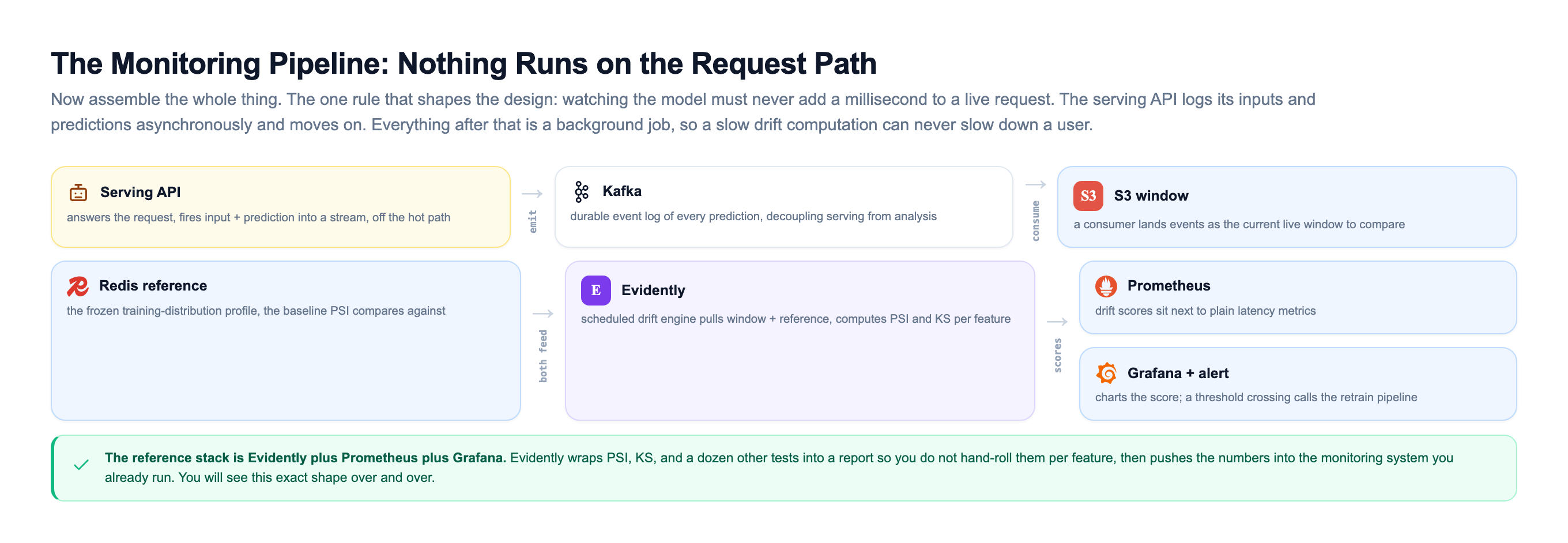Click the red S3 badge icon
Image resolution: width=1568 pixels, height=543 pixels.
(1088, 196)
